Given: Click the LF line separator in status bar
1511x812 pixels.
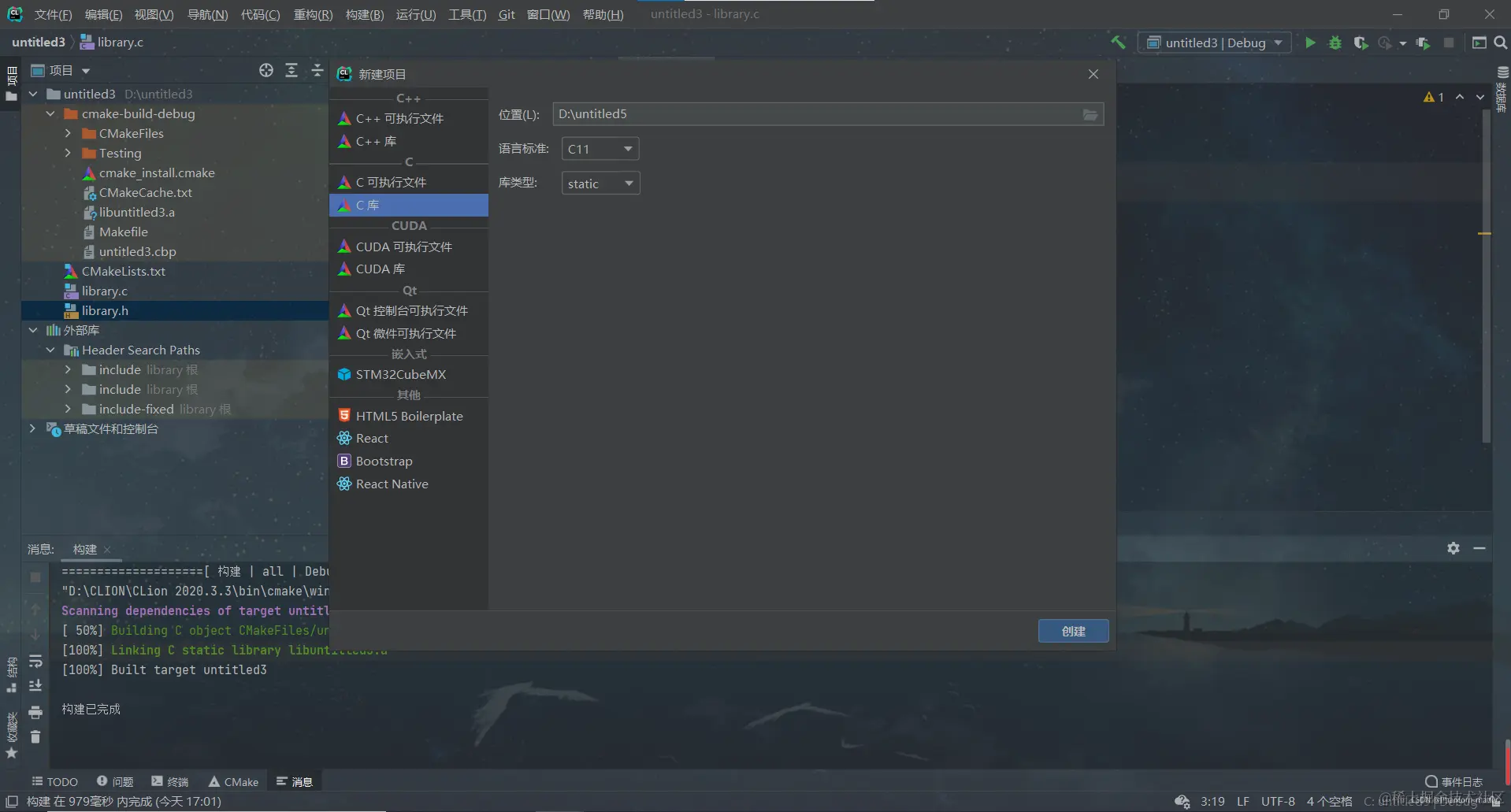Looking at the screenshot, I should pyautogui.click(x=1243, y=801).
